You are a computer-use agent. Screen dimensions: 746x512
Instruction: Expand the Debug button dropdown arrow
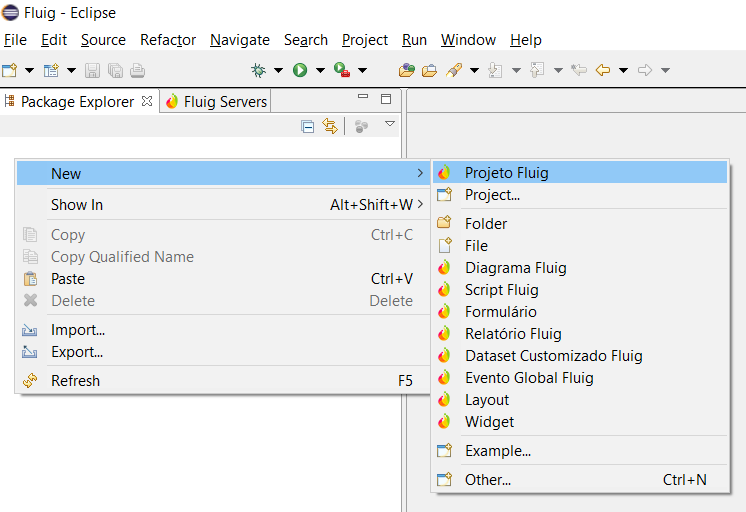click(x=277, y=70)
